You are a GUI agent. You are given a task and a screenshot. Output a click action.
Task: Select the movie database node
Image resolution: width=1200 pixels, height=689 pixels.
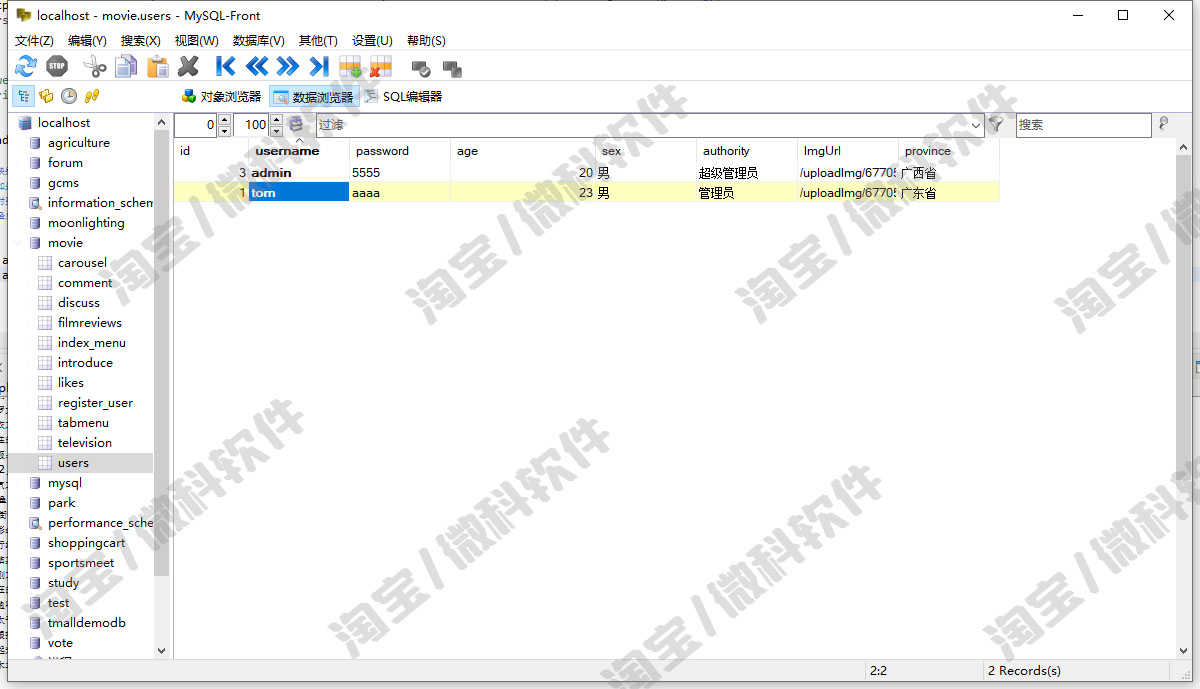coord(65,243)
